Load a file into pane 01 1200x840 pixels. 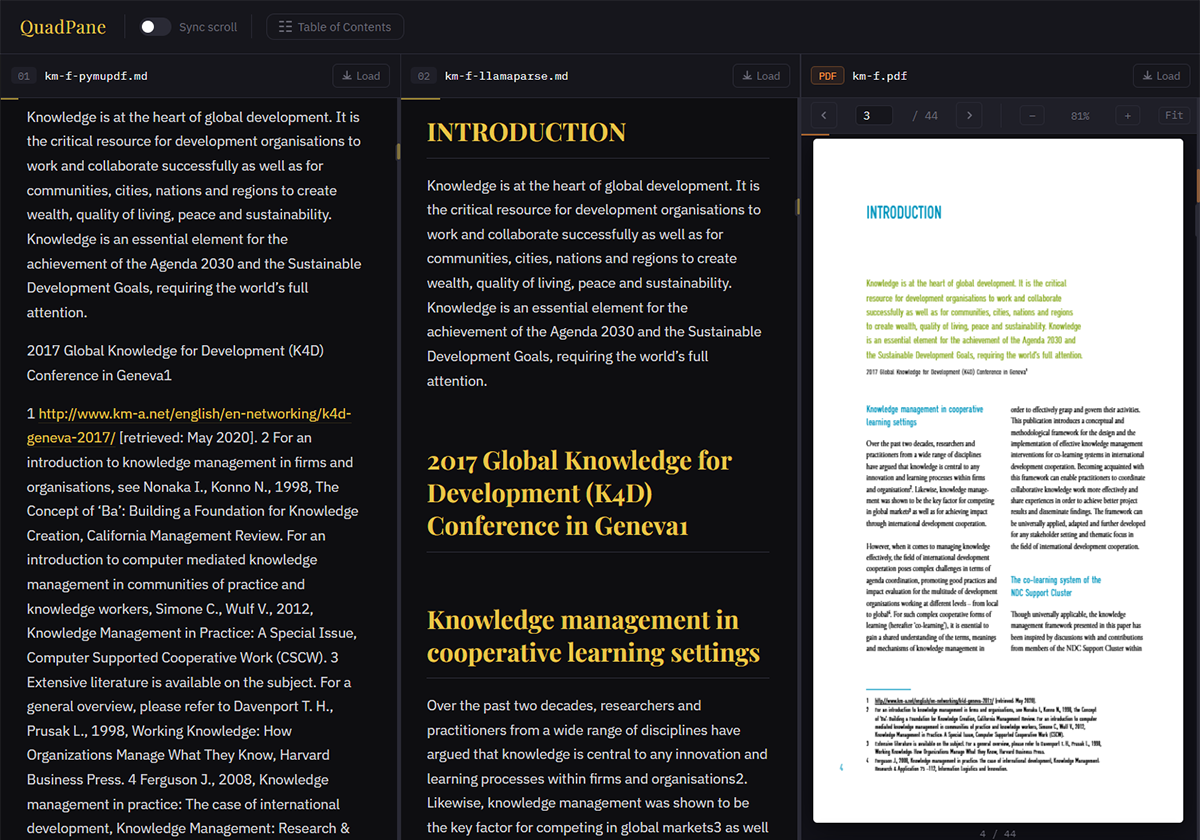coord(361,76)
